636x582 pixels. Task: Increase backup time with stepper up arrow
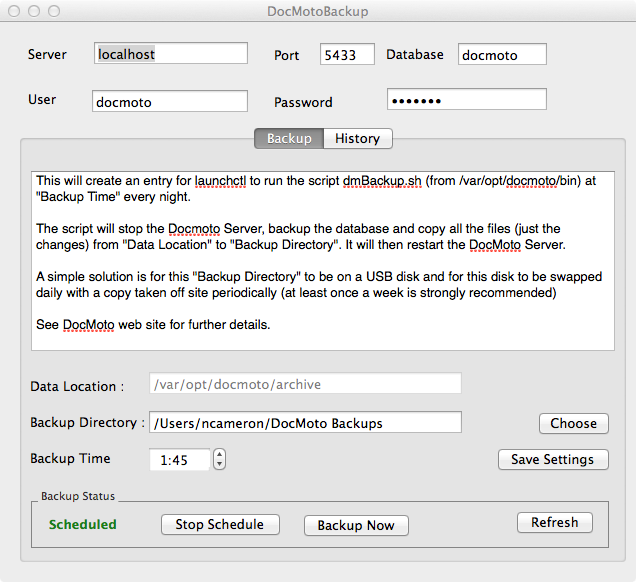coord(219,455)
